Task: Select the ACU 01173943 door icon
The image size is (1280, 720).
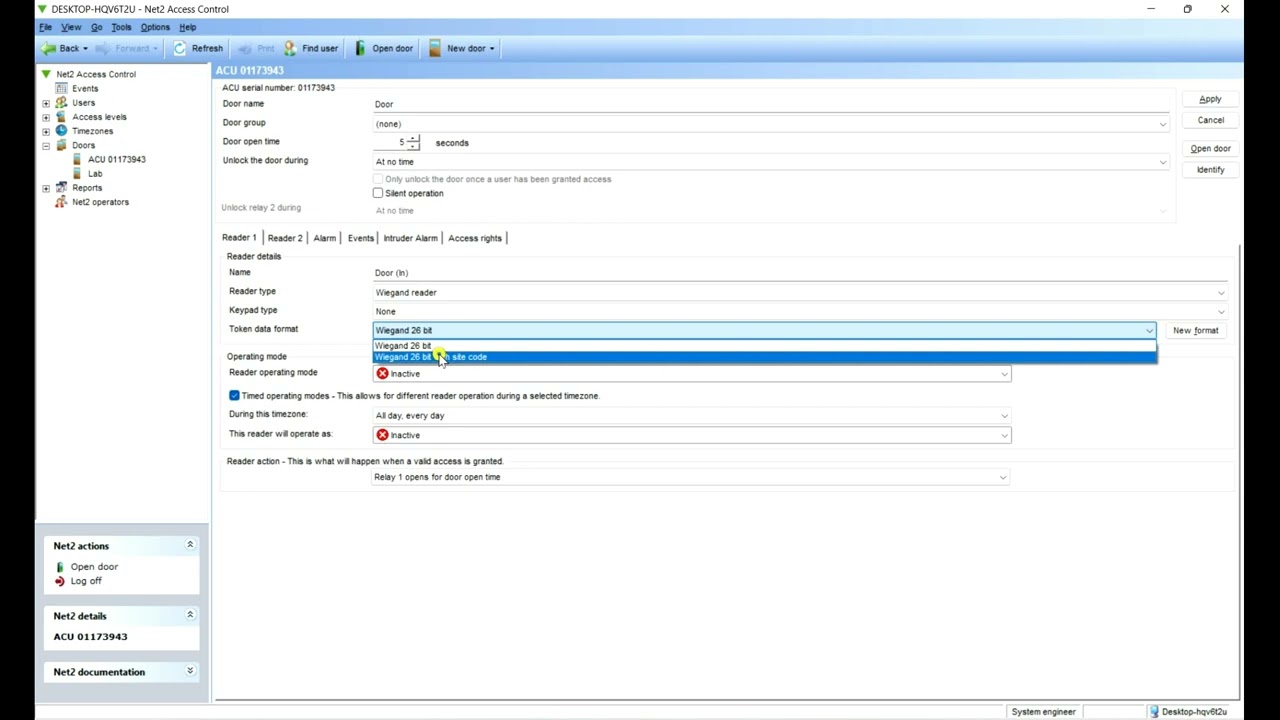Action: tap(78, 159)
